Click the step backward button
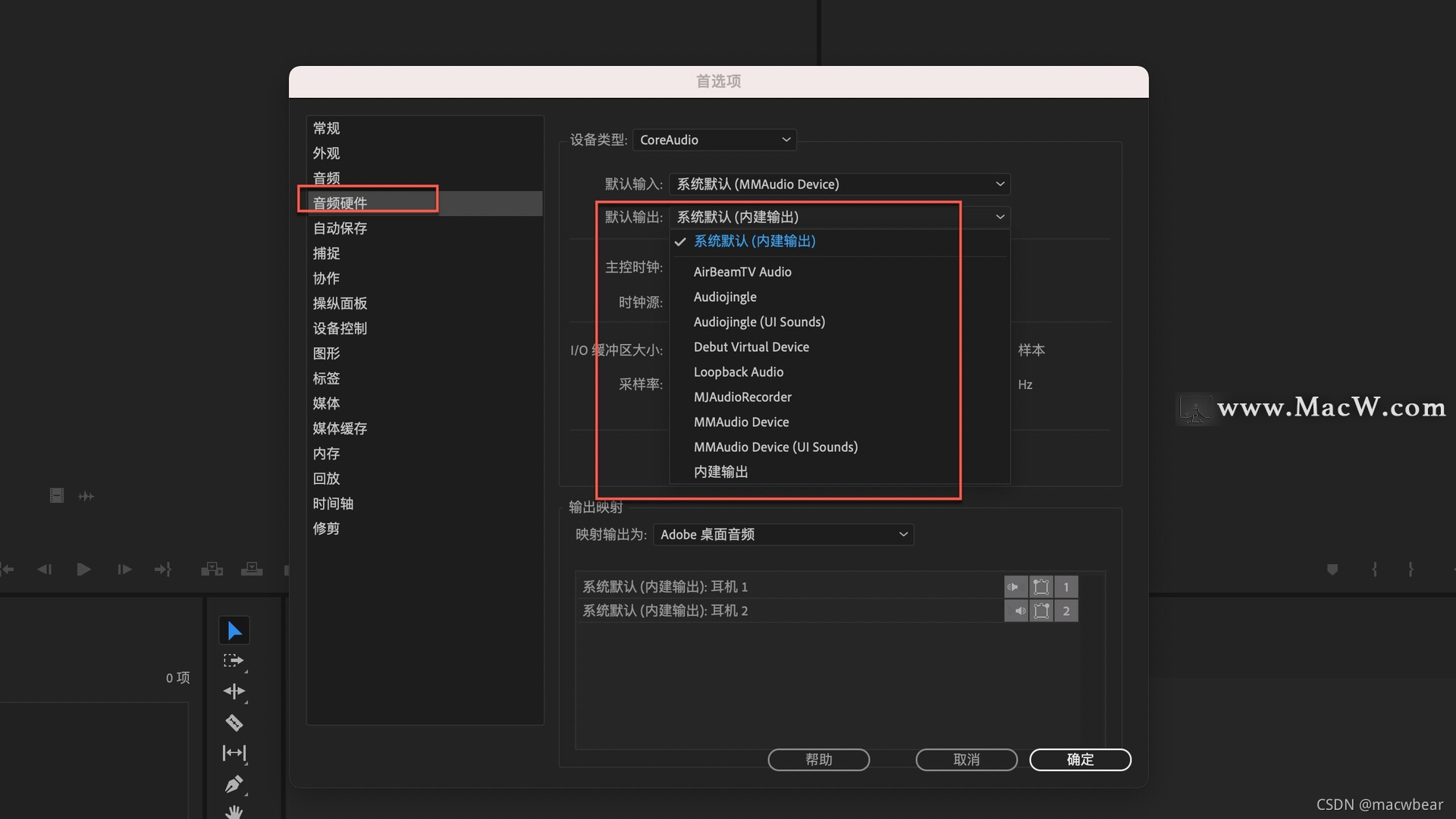The height and width of the screenshot is (819, 1456). pos(43,569)
